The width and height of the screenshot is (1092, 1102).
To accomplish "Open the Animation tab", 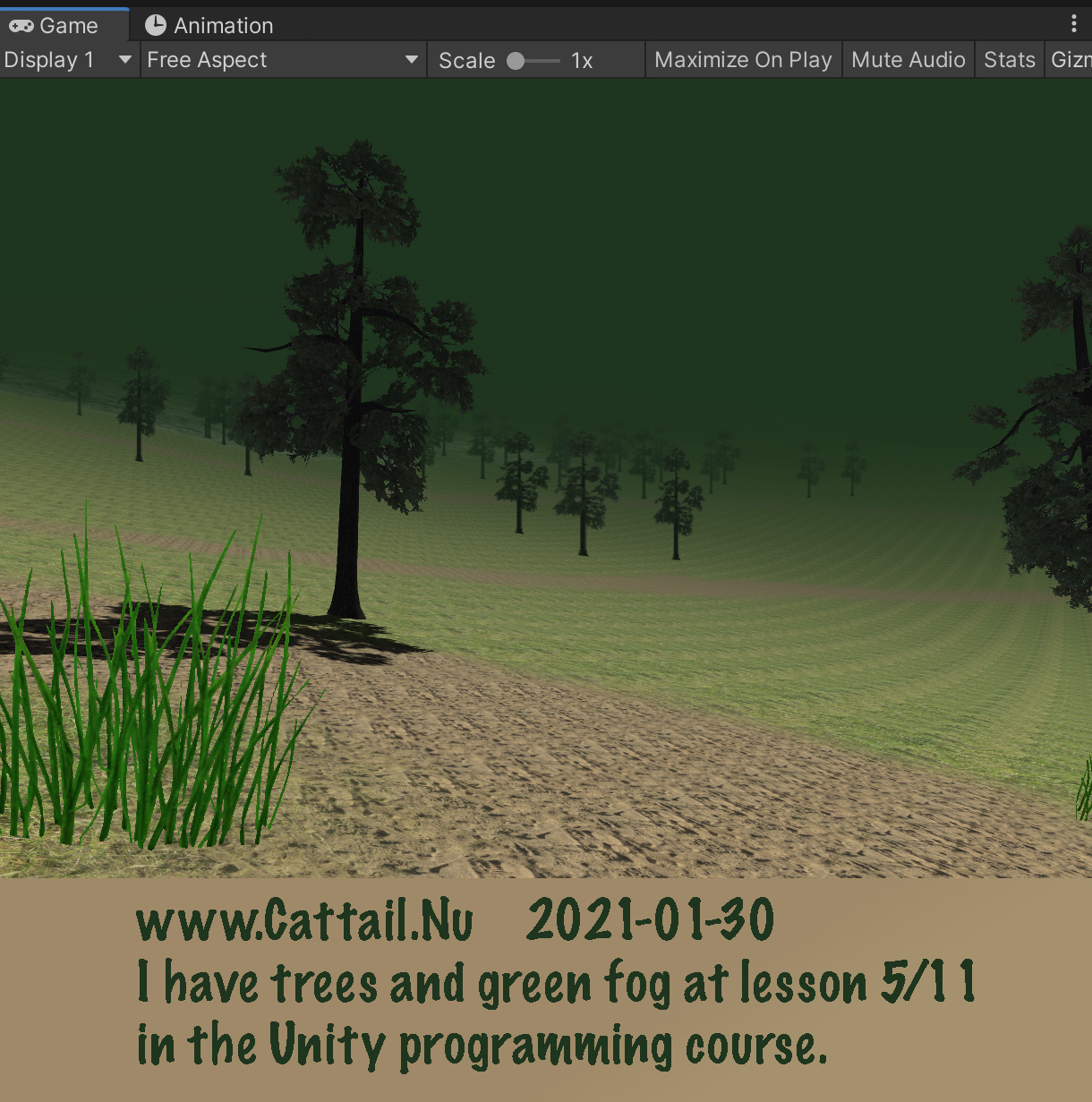I will pos(209,25).
